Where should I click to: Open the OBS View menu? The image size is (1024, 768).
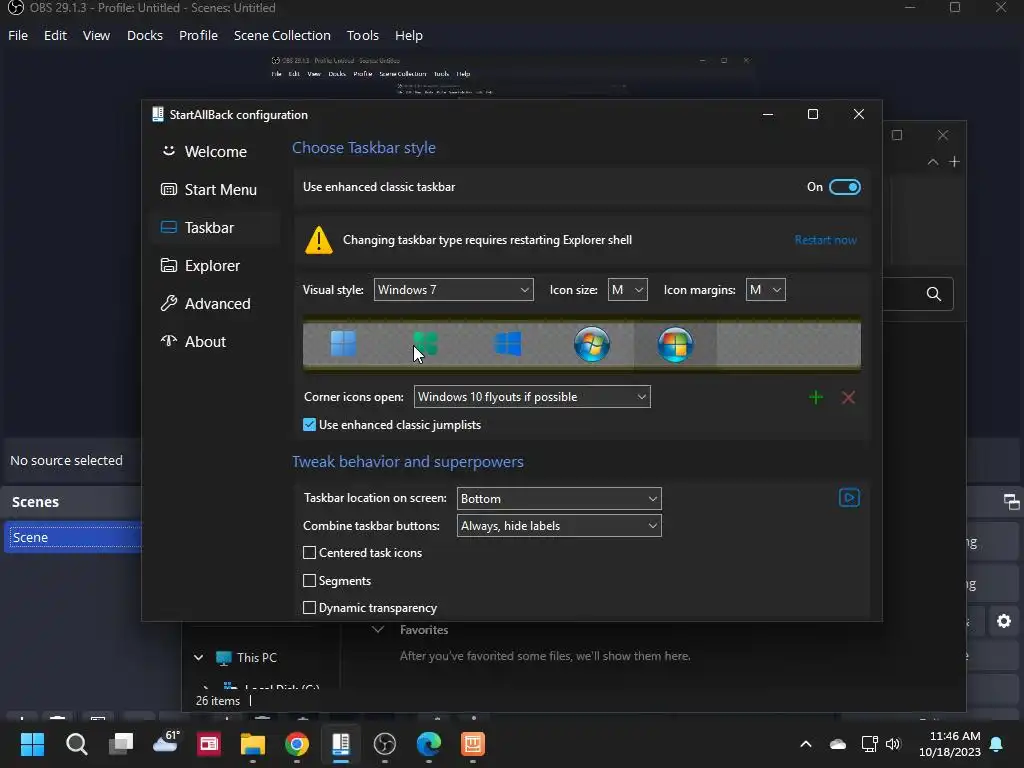[96, 35]
